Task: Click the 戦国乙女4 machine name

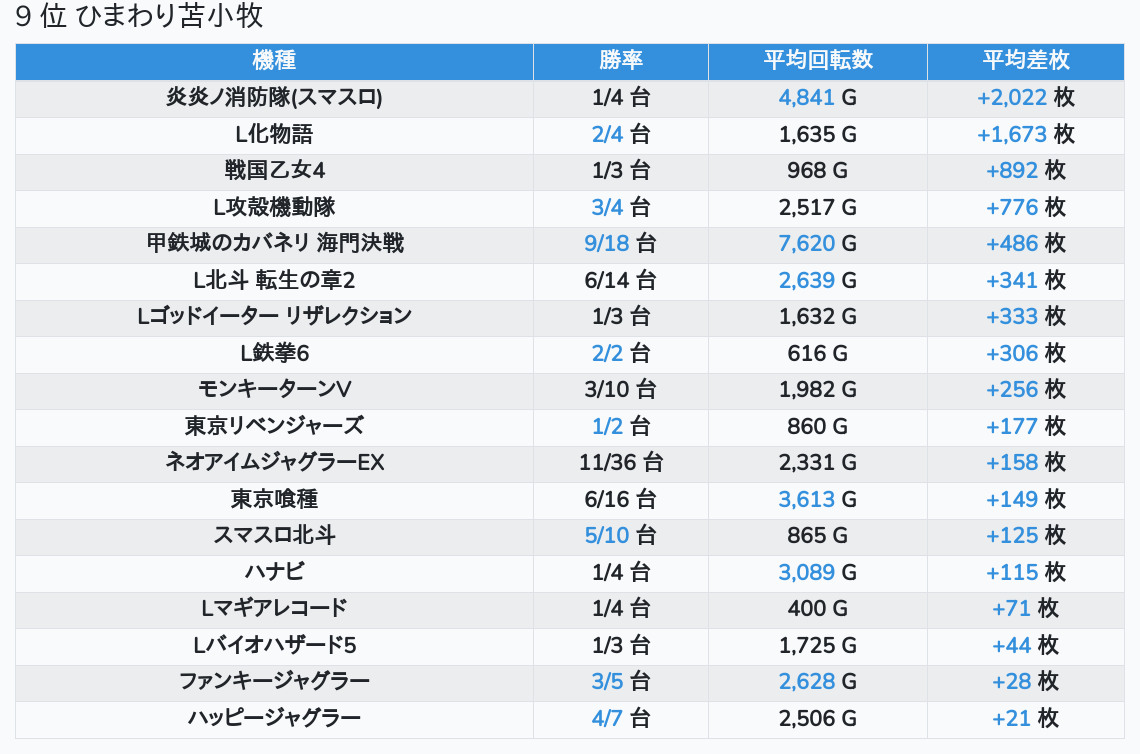Action: point(274,171)
